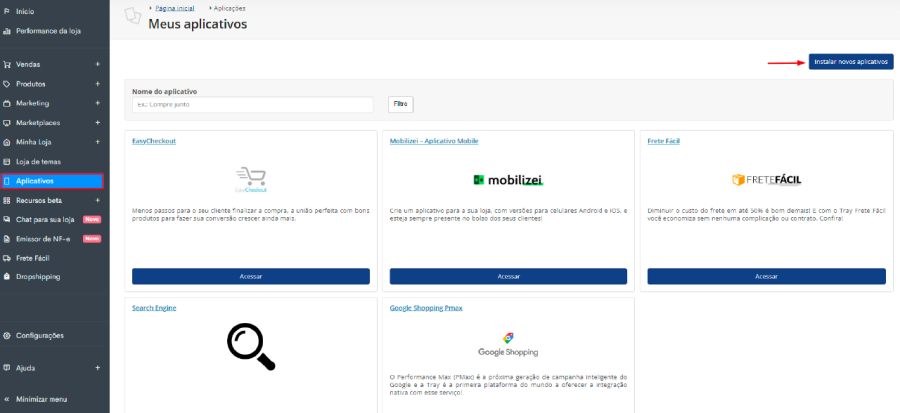900x413 pixels.
Task: Open Performance da loja menu item
Action: (x=48, y=31)
